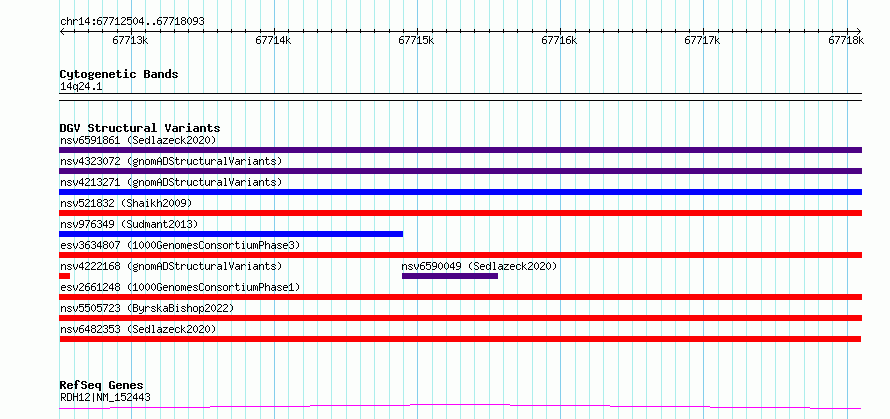Click the 67718k ruler tick label
Screen dimensions: 890x419
[846, 40]
